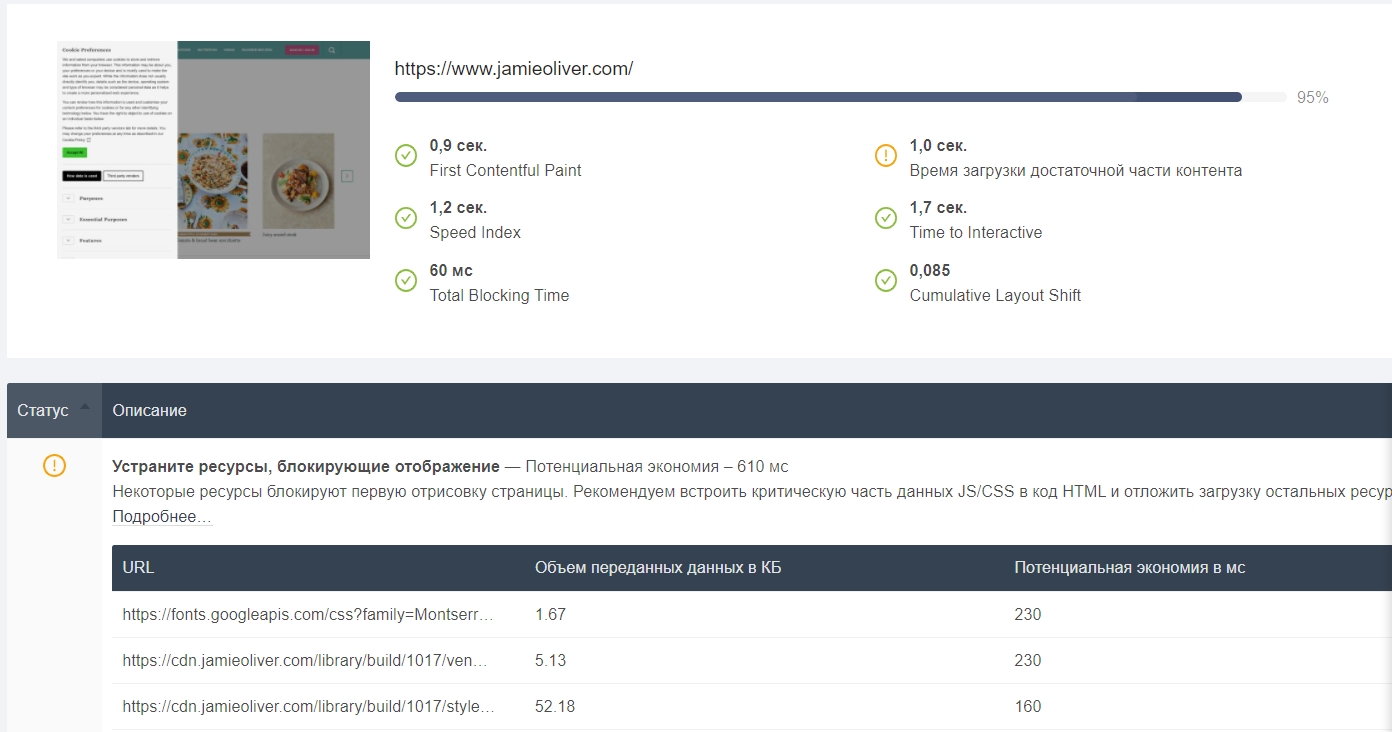Viewport: 1392px width, 732px height.
Task: Click the Speed Index green check icon
Action: point(406,218)
